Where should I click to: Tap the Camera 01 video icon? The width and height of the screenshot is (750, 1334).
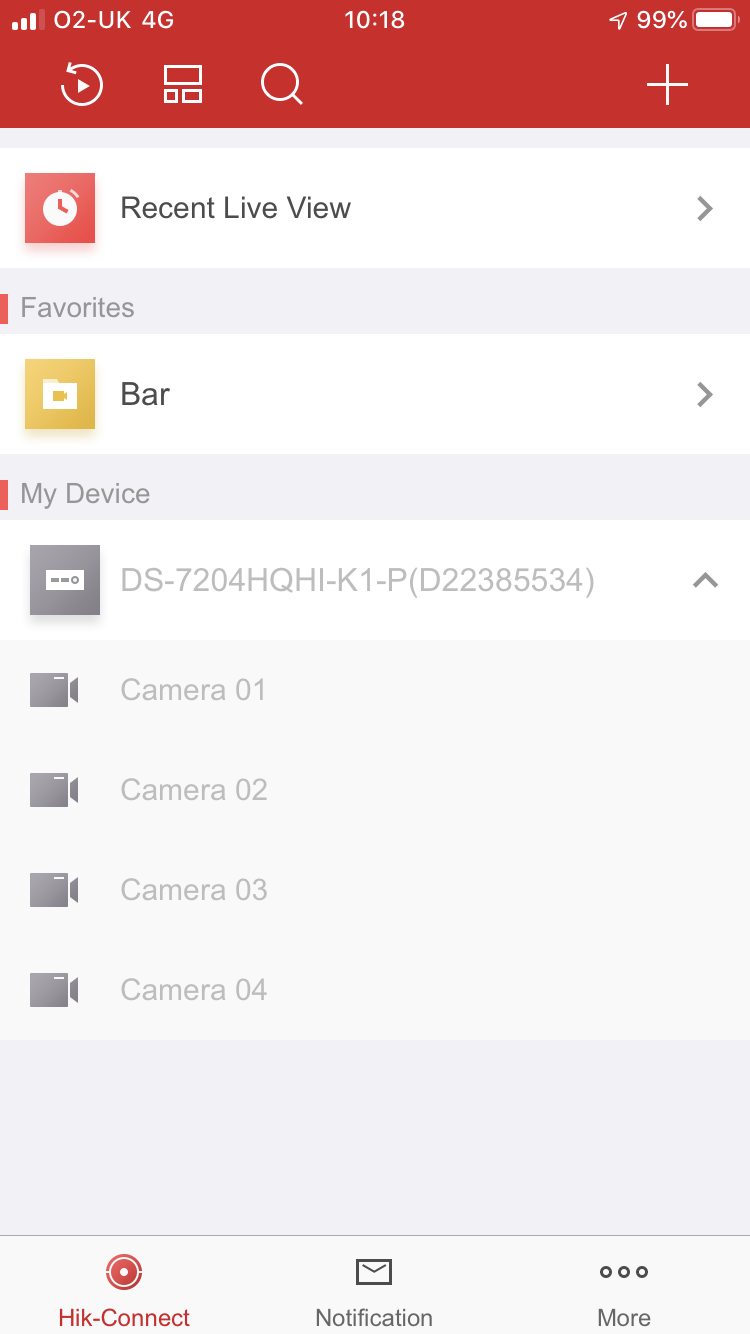tap(54, 690)
